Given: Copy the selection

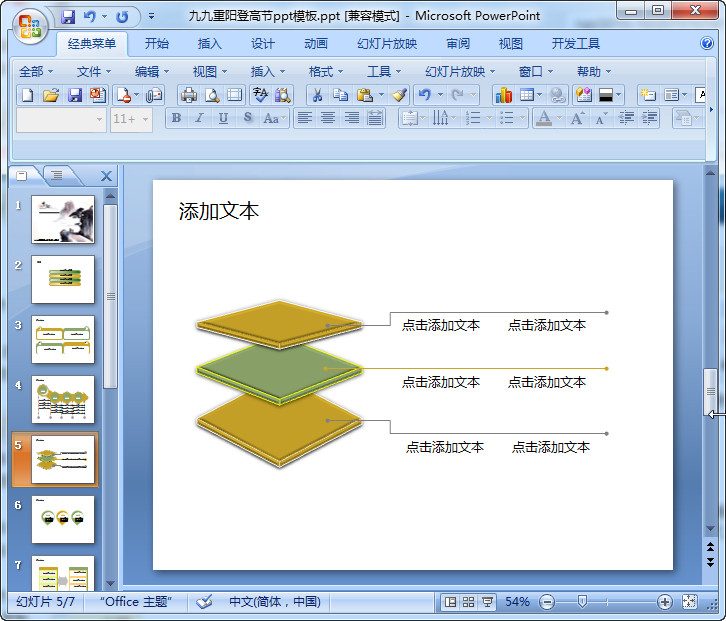Looking at the screenshot, I should click(x=340, y=95).
